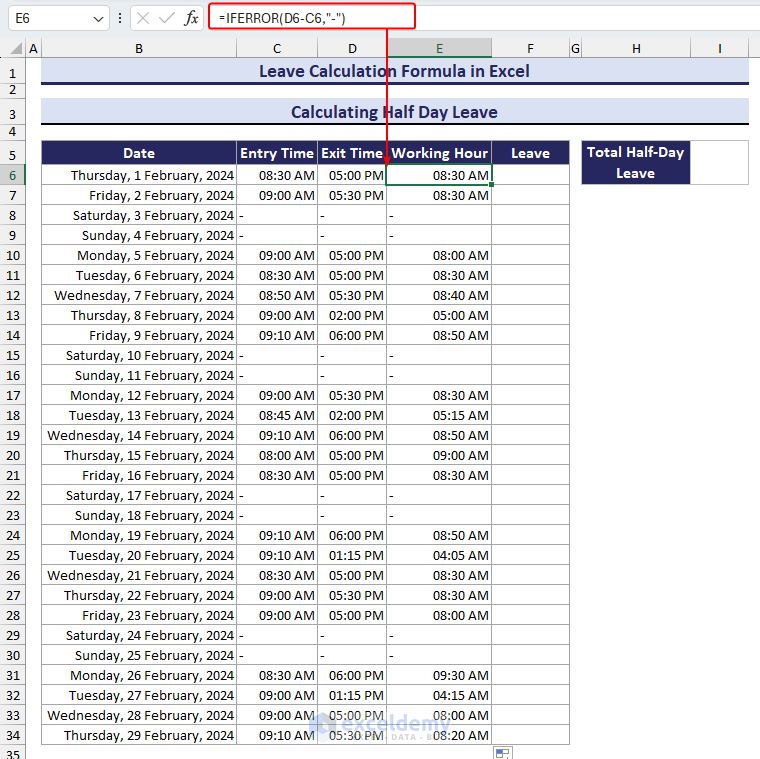This screenshot has width=760, height=759.
Task: Select exit time 05:00 PM for 1 February
Action: point(352,175)
